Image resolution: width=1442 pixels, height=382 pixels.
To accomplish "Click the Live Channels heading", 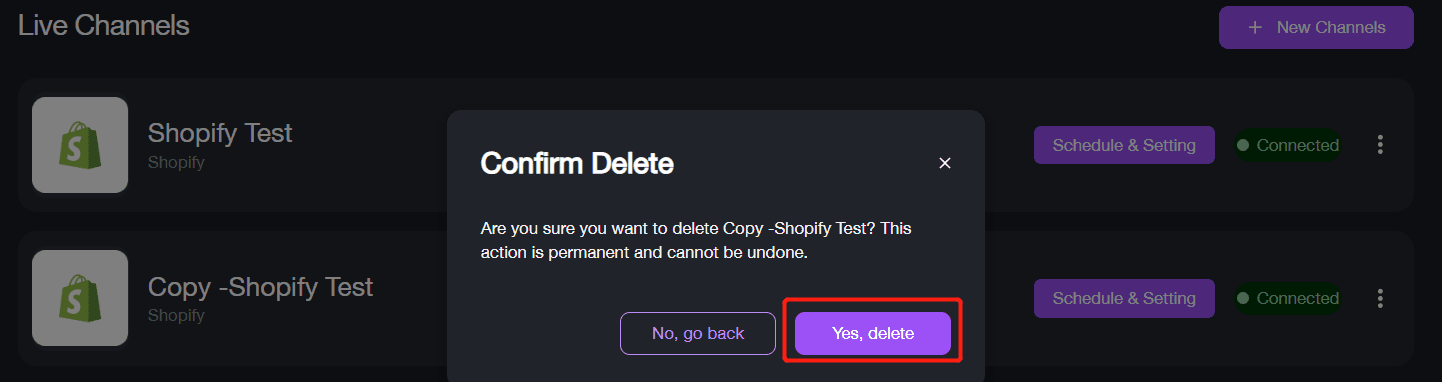I will click(104, 25).
